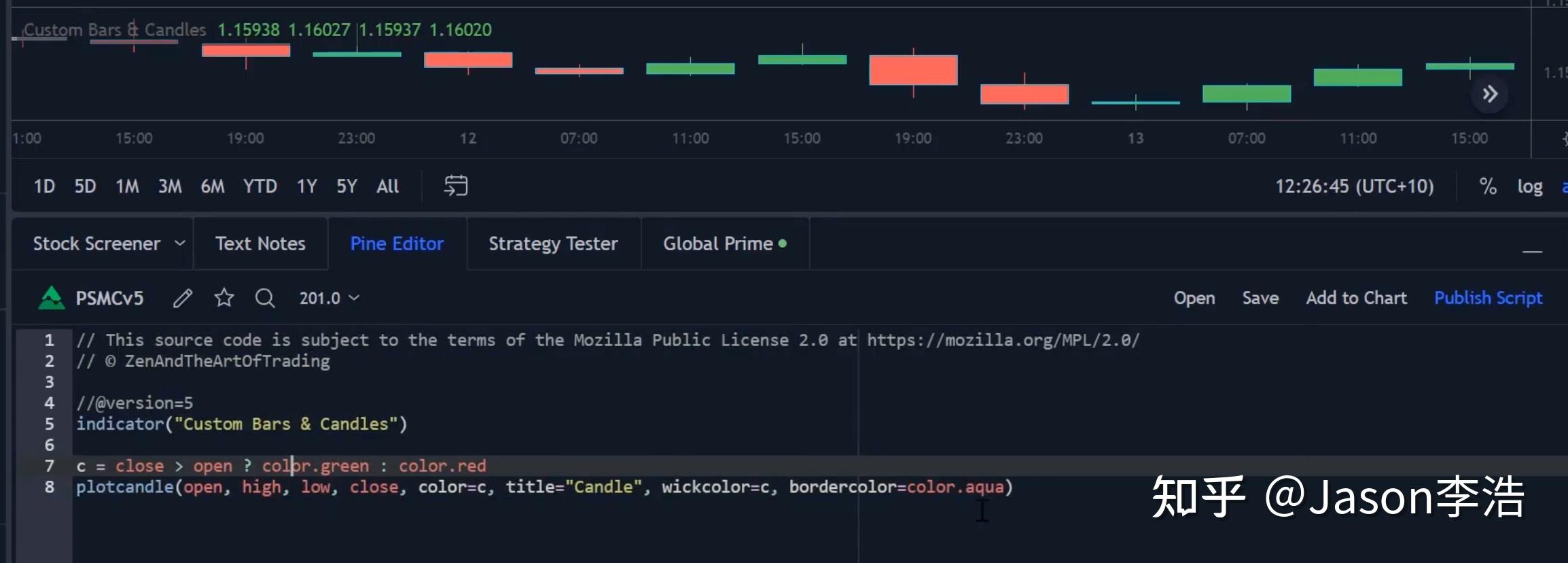The image size is (1568, 563).
Task: Open the 201.0 version dropdown
Action: click(x=329, y=298)
